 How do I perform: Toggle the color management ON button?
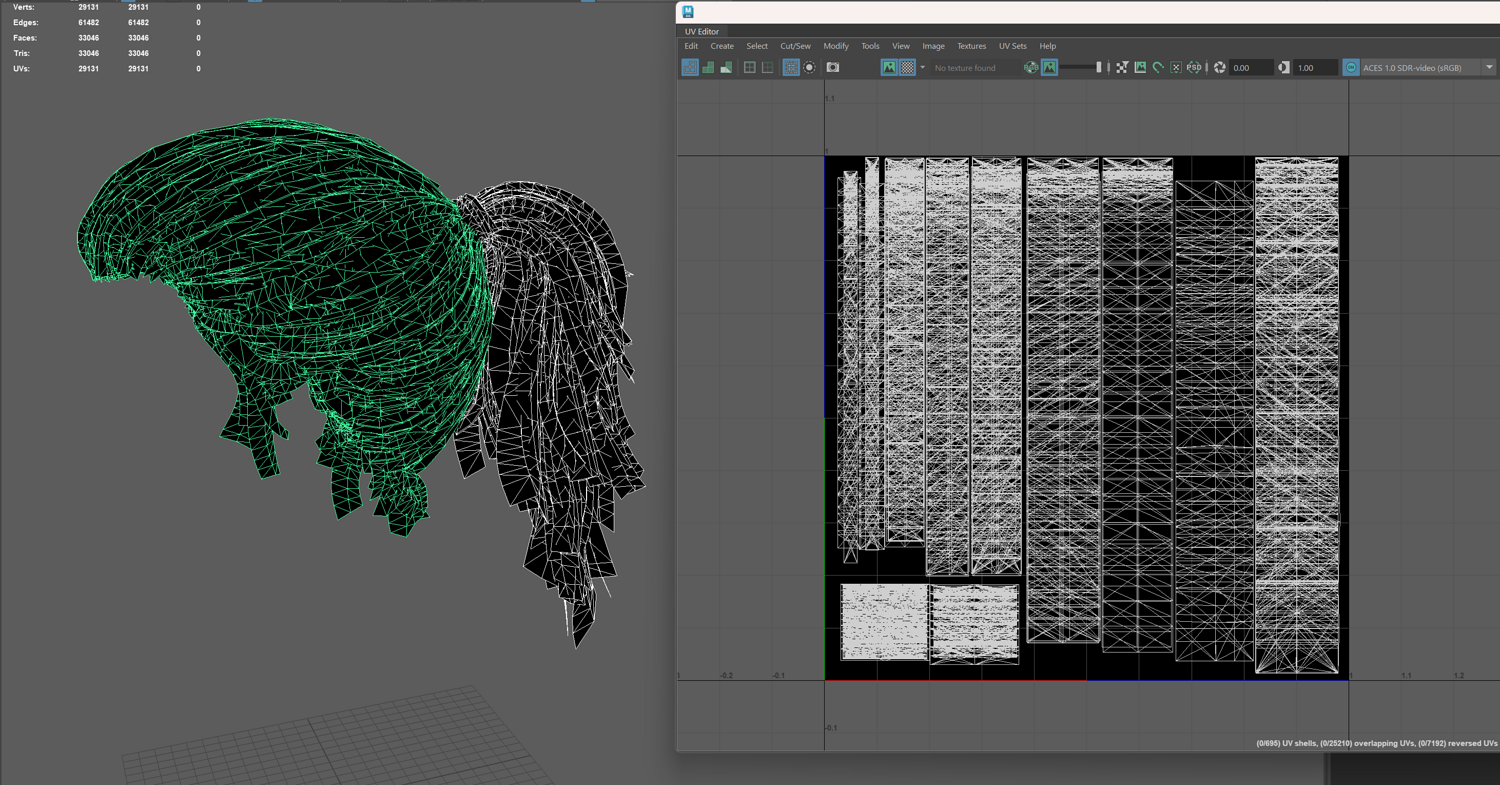[x=1351, y=67]
